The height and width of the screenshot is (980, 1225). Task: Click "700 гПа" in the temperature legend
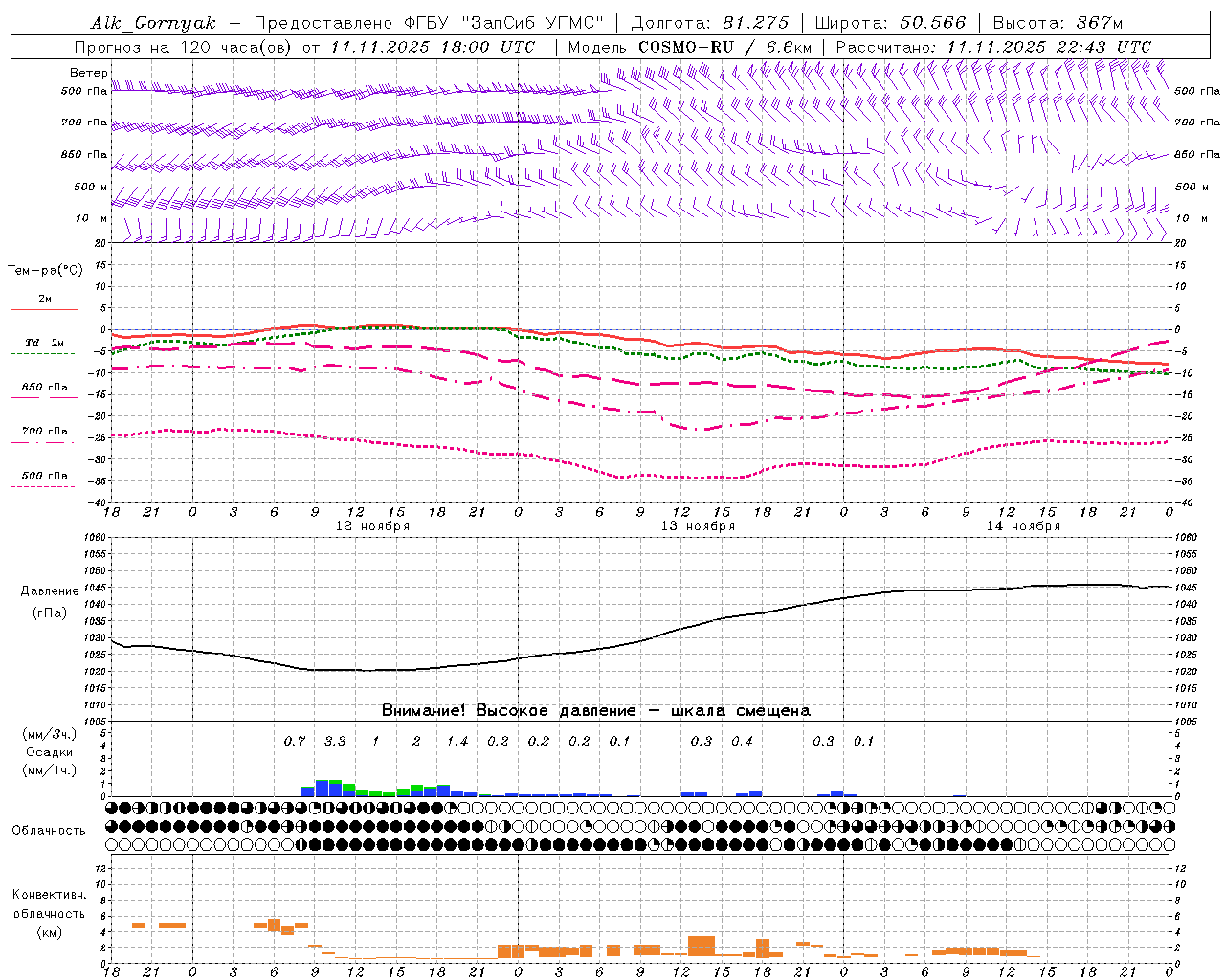[45, 432]
